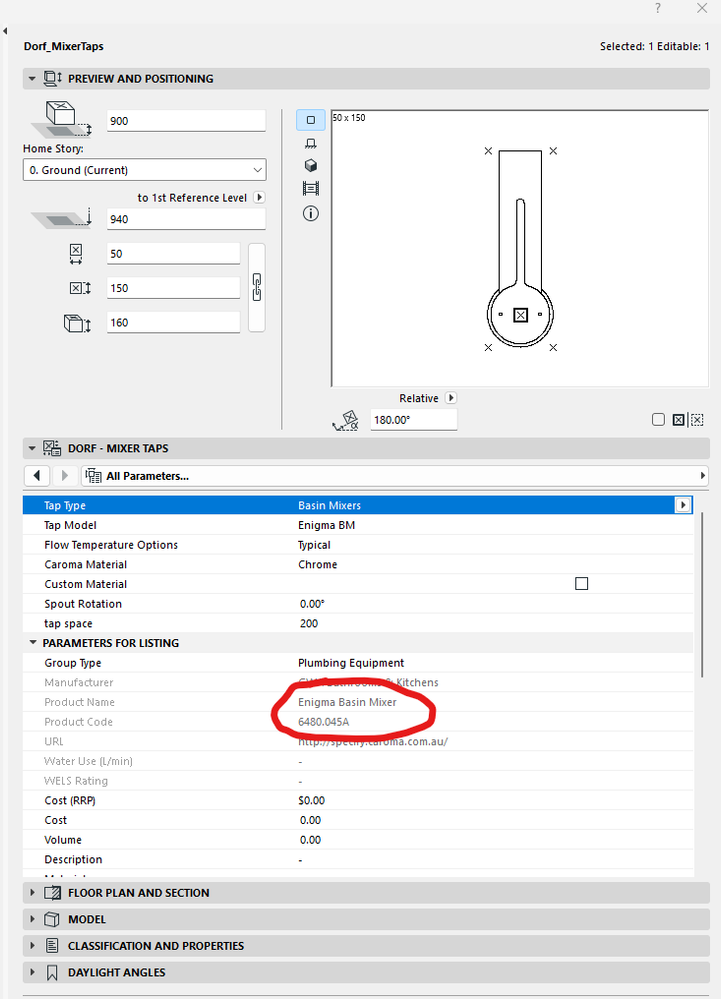Open the Relative rotation arrow menu
The width and height of the screenshot is (721, 999).
[x=451, y=398]
